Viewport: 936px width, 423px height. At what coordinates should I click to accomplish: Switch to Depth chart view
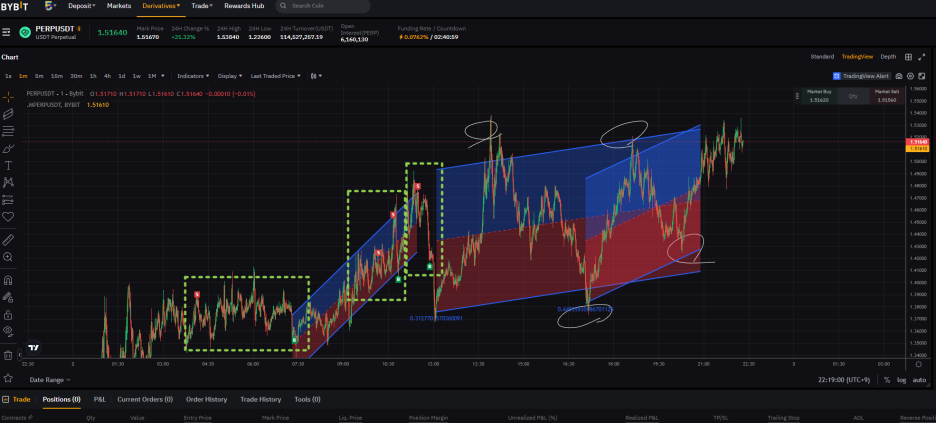[x=888, y=57]
